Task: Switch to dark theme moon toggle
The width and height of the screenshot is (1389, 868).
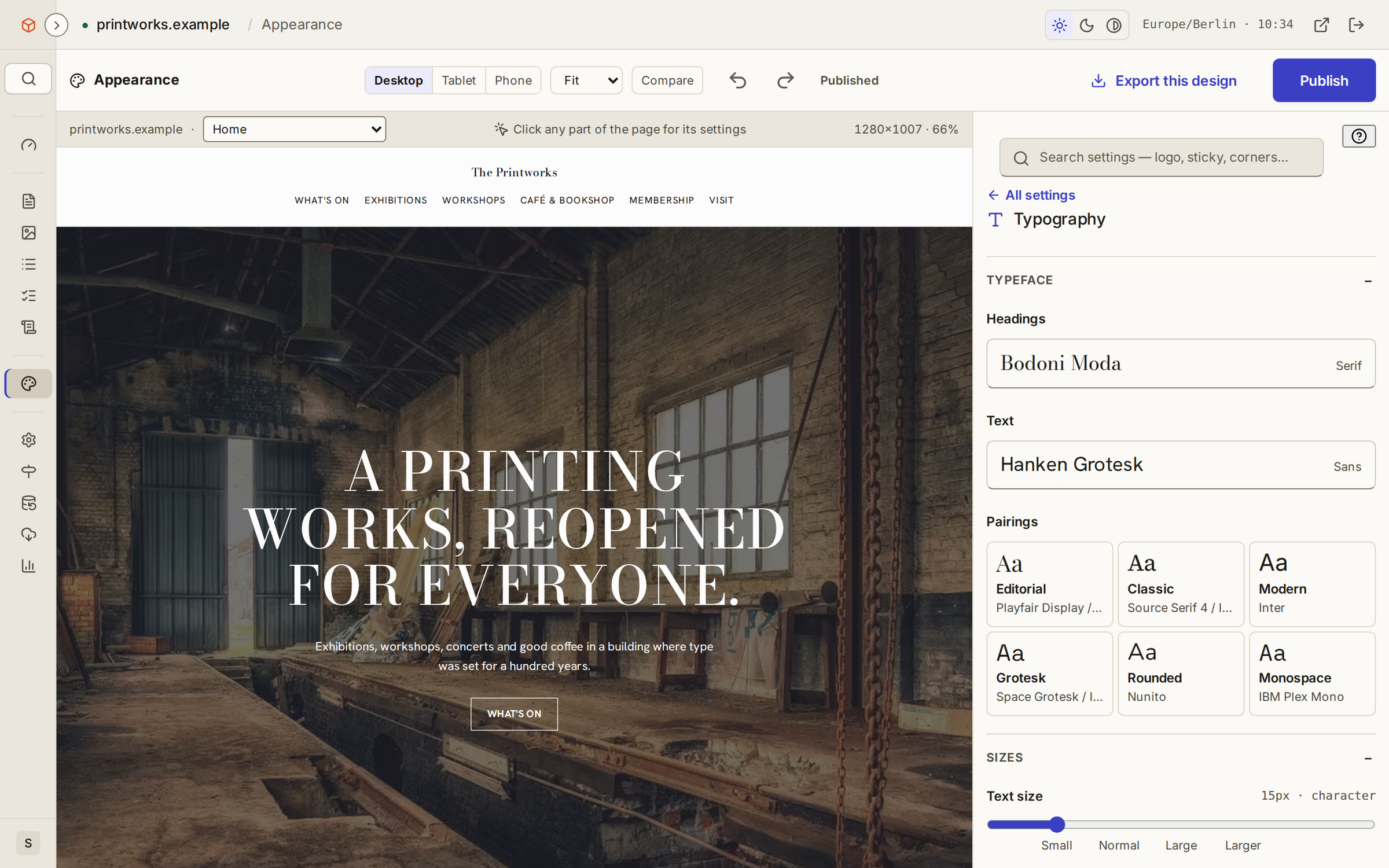Action: [1087, 25]
